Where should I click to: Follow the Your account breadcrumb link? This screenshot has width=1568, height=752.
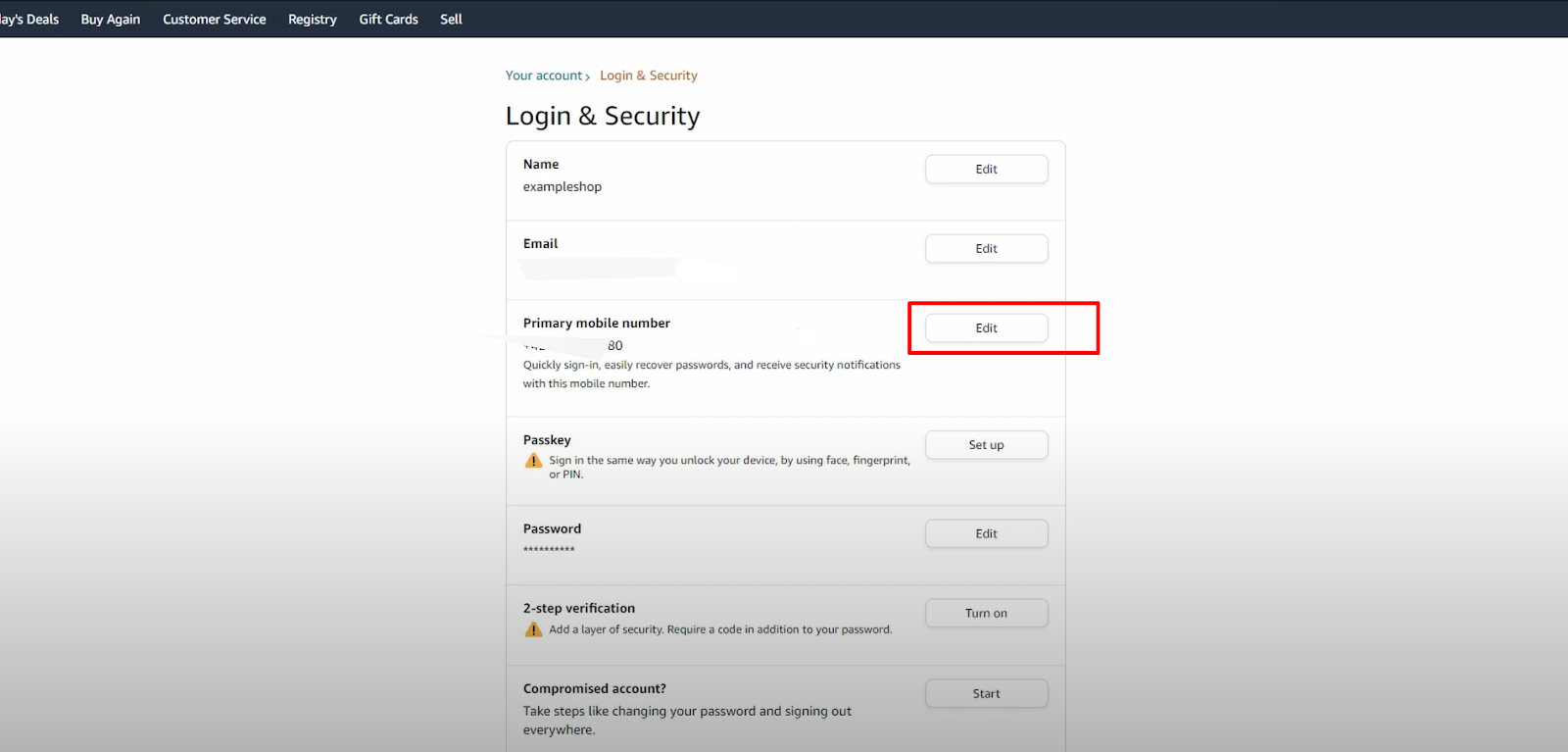(544, 75)
